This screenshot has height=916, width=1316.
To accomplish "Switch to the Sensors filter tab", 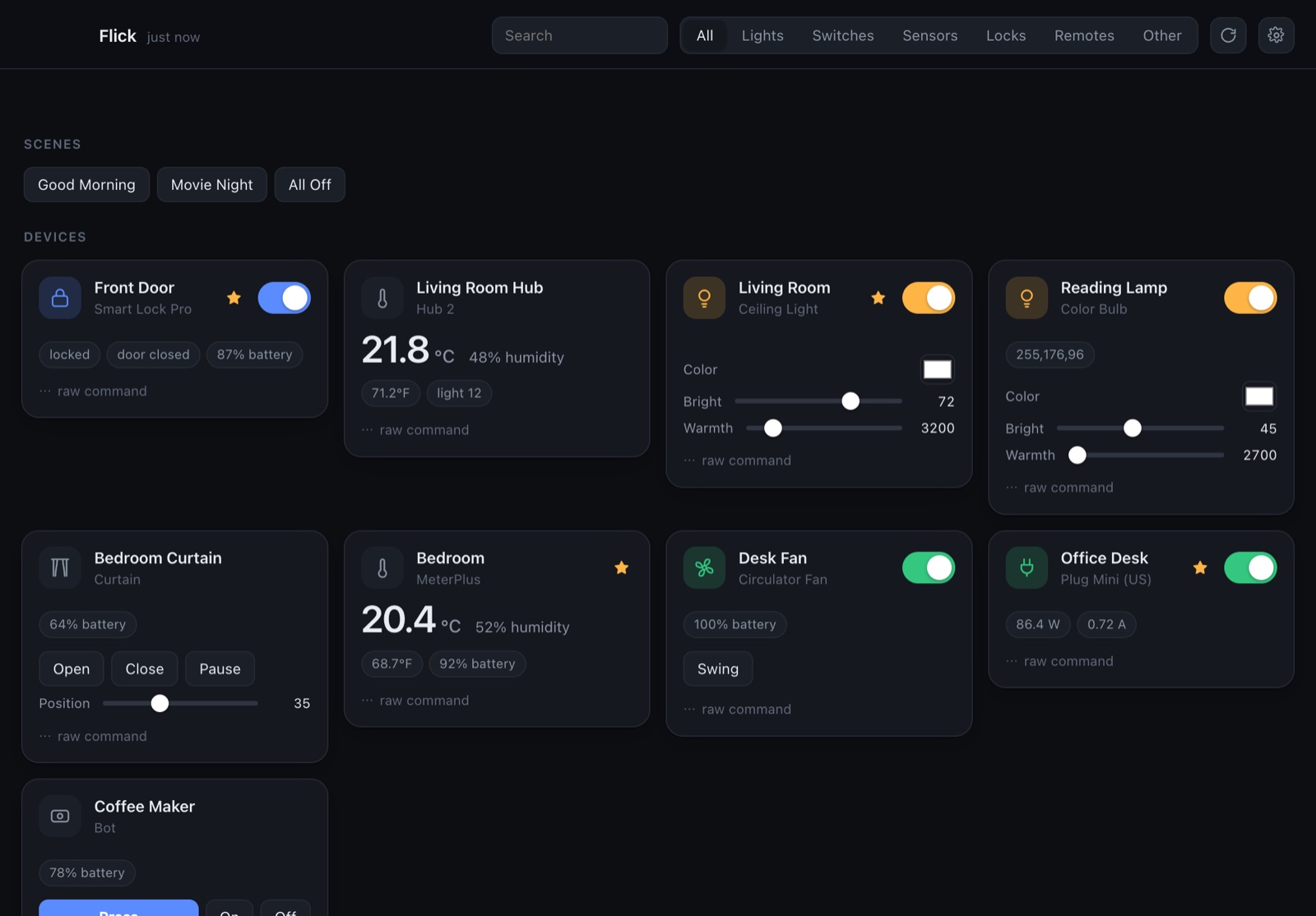I will [x=930, y=35].
